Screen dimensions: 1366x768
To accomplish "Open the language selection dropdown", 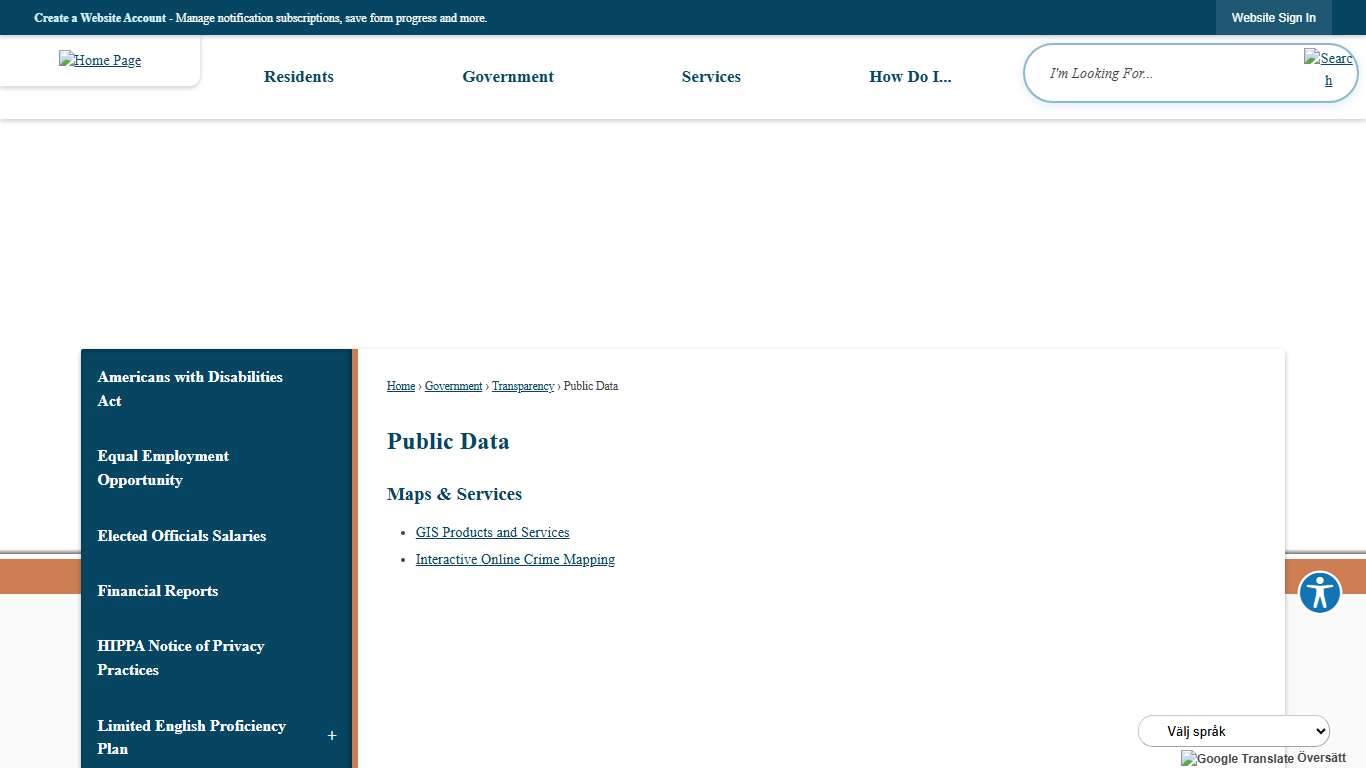I will (x=1233, y=731).
